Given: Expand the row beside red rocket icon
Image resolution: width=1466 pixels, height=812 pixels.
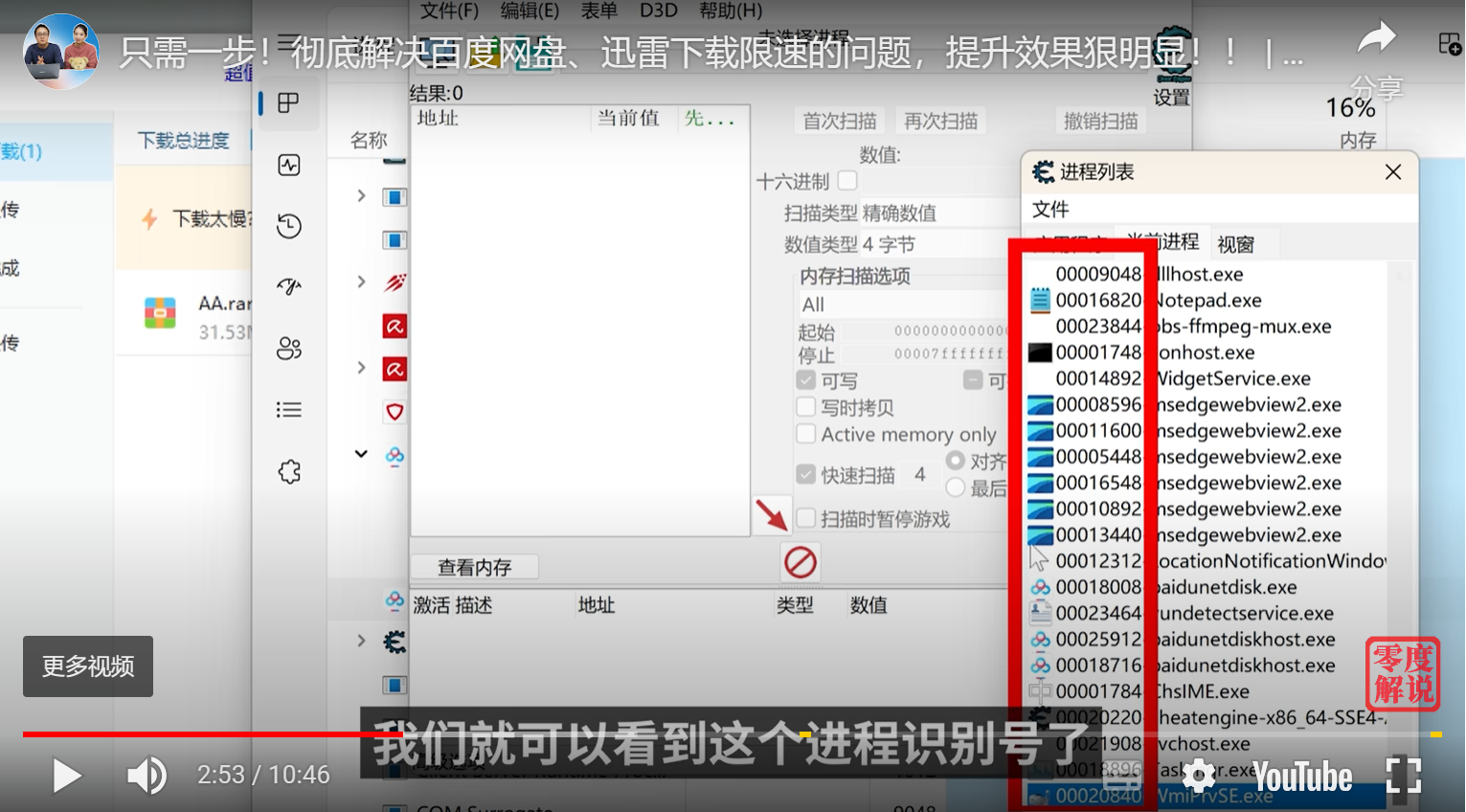Looking at the screenshot, I should pos(361,282).
